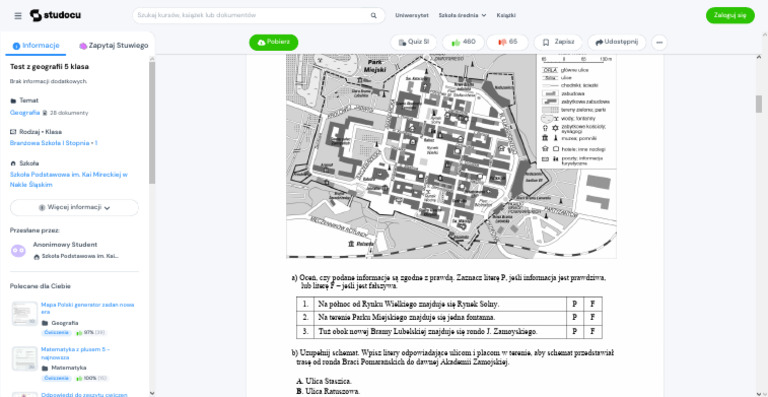Viewport: 768px width, 397px height.
Task: Open the Anonimowy Student name link
Action: coord(65,245)
